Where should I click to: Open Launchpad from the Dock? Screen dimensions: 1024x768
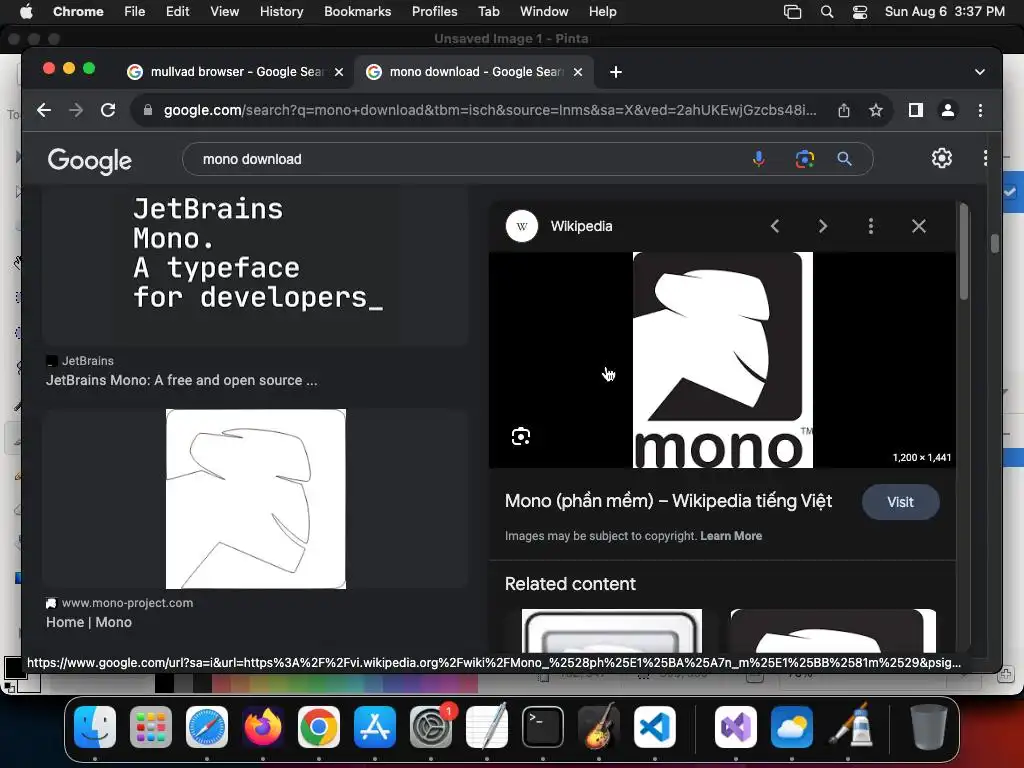[151, 727]
